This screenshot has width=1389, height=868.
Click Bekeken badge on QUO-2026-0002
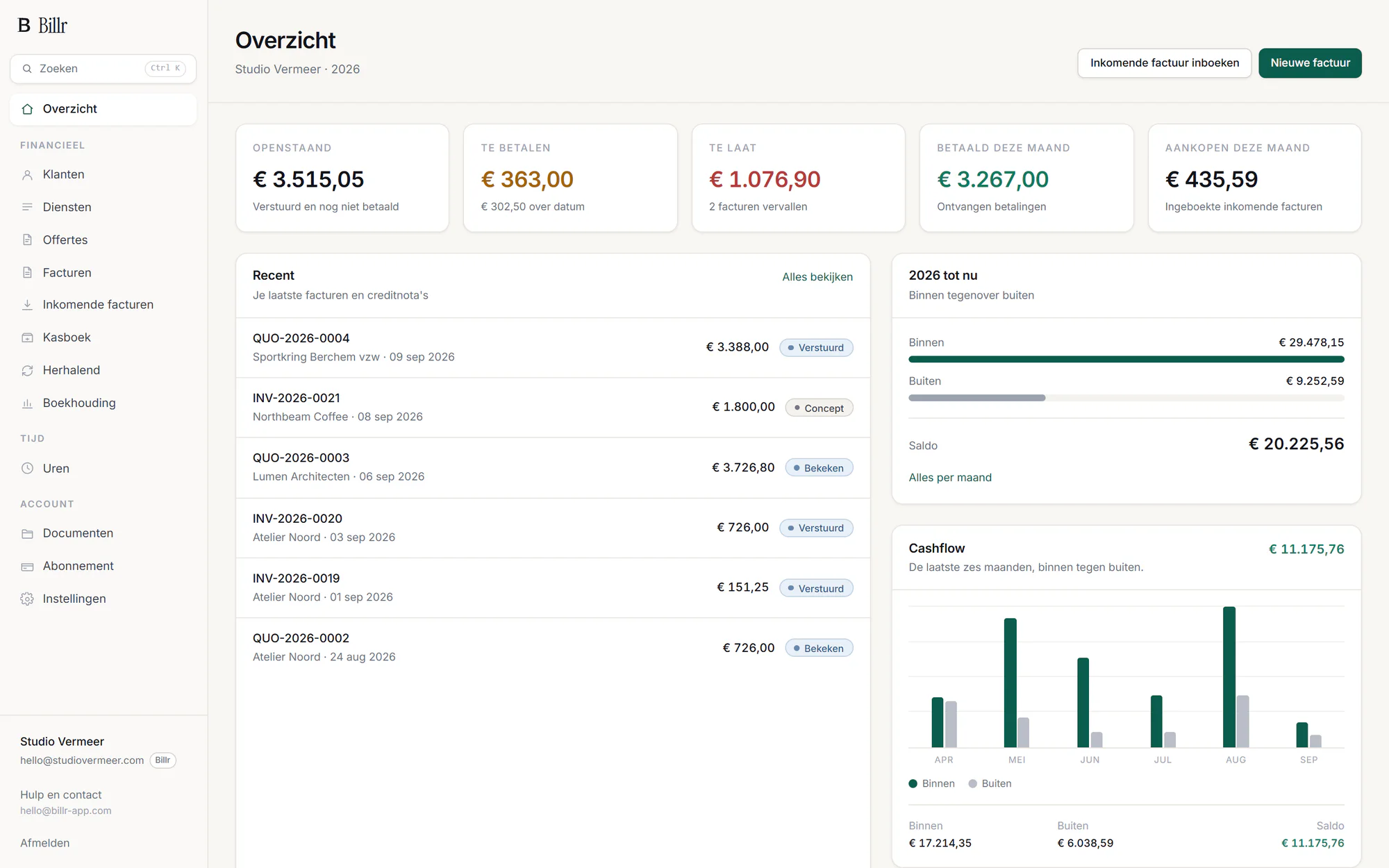pyautogui.click(x=819, y=649)
